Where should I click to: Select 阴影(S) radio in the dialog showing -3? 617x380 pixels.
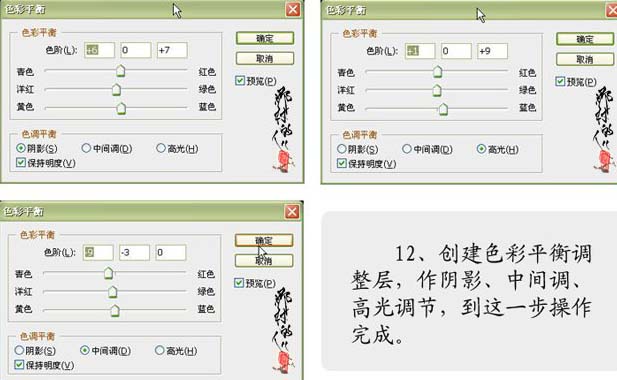(19, 350)
